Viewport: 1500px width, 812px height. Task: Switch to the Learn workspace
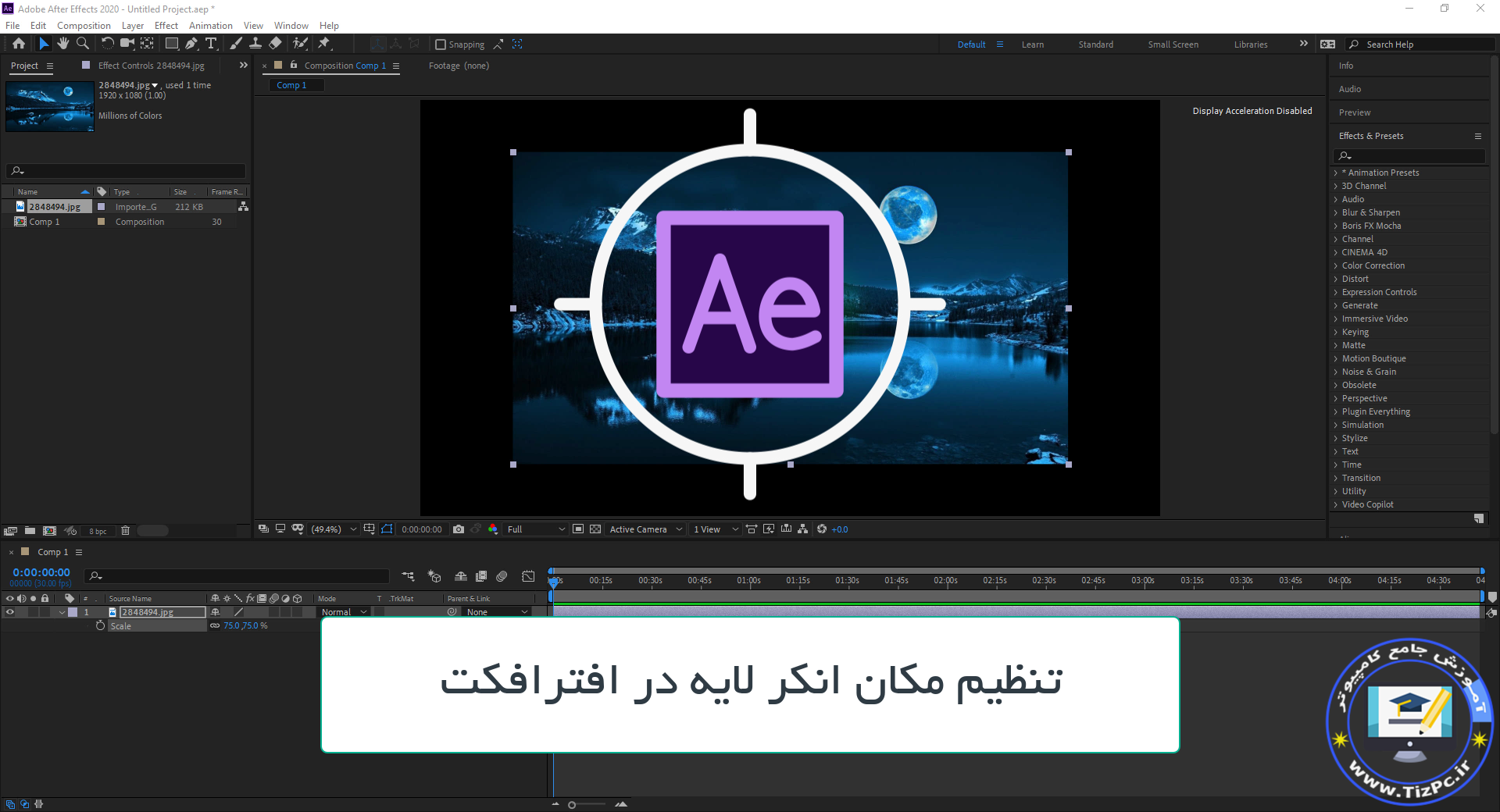[1032, 45]
